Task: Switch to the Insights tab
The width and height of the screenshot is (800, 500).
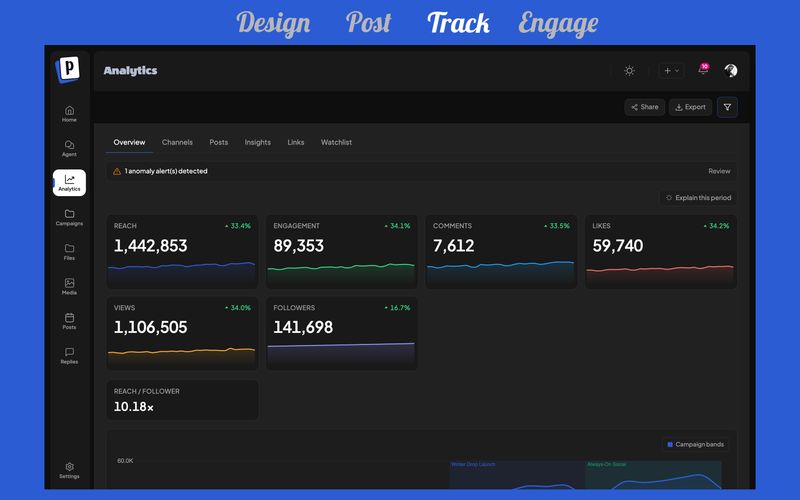Action: (x=258, y=142)
